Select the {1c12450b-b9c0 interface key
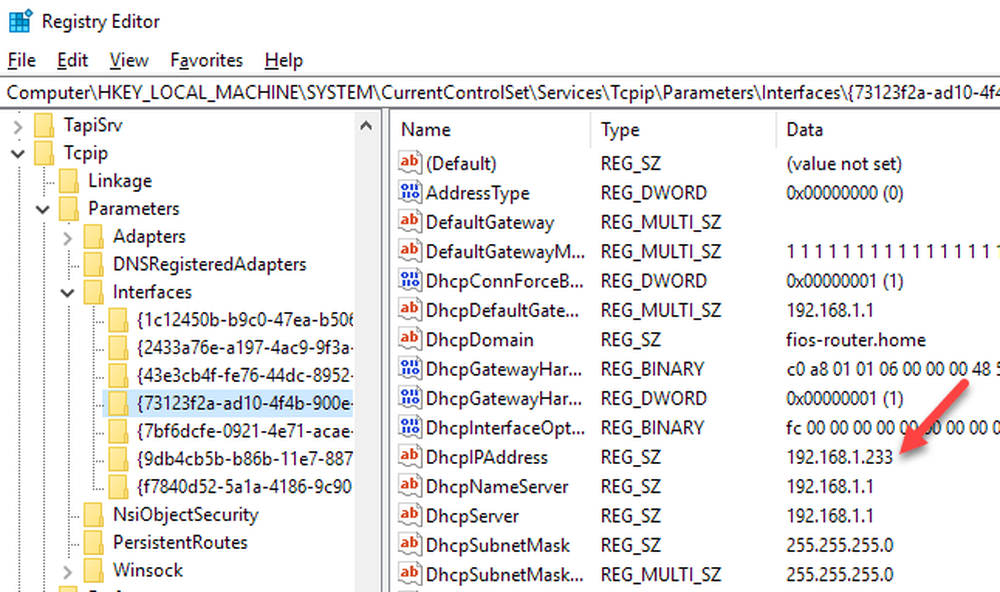This screenshot has width=1000, height=592. [x=244, y=320]
